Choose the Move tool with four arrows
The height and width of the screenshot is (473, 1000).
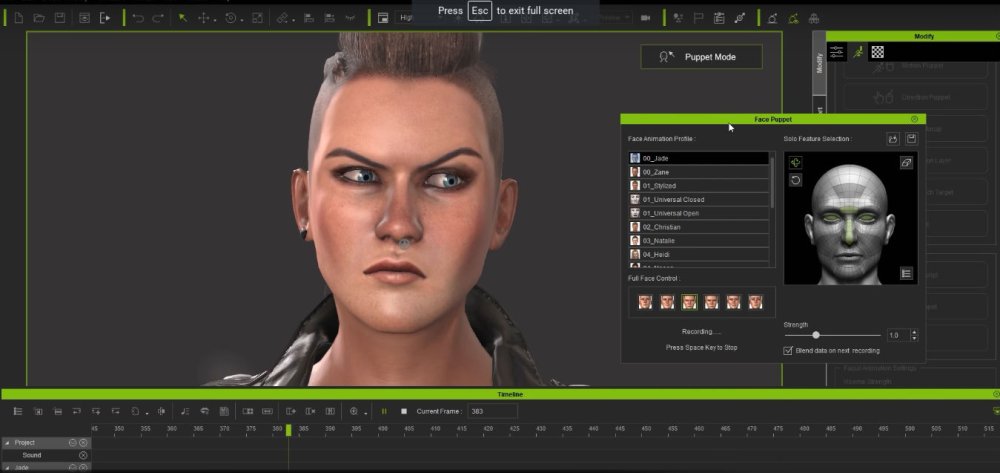click(x=204, y=18)
